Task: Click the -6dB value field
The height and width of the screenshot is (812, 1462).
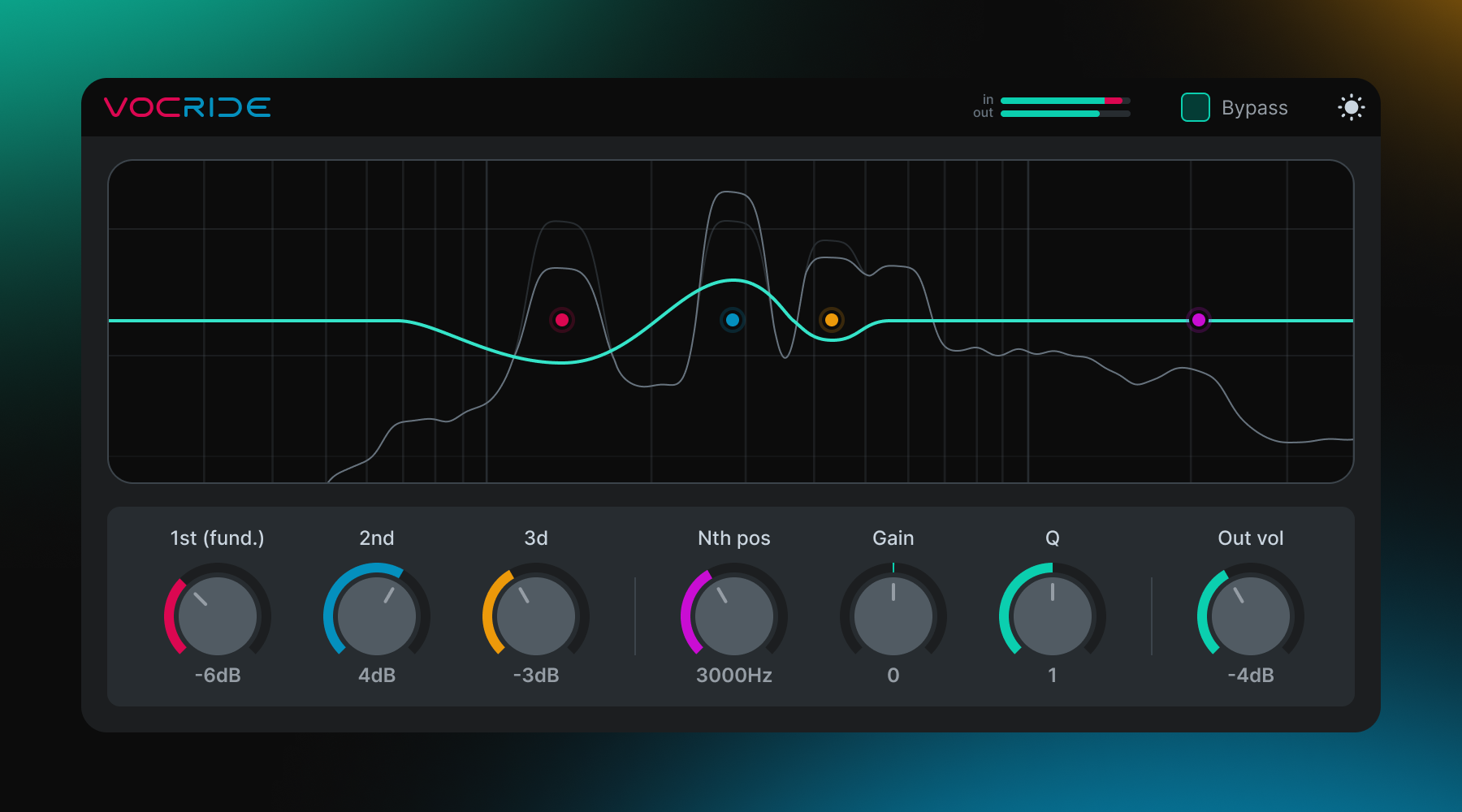Action: click(218, 676)
